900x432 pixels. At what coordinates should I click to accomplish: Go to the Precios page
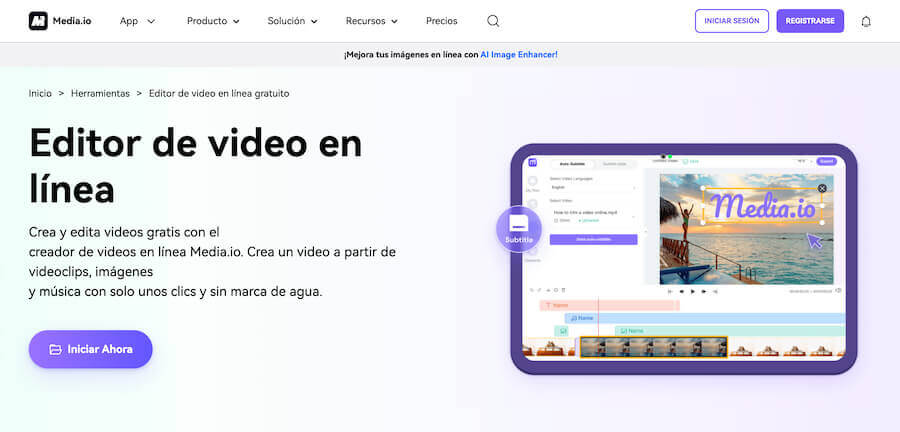coord(441,21)
